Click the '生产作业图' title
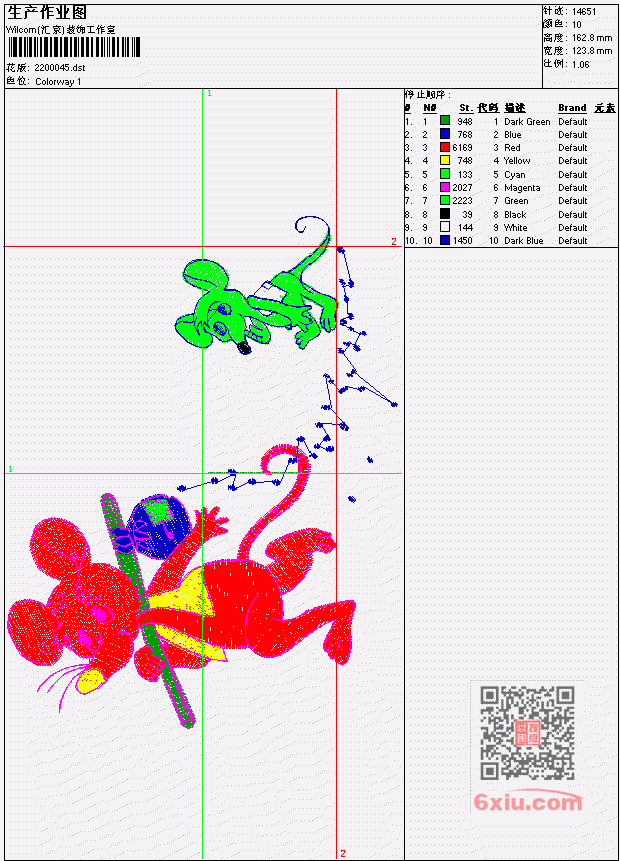Screen dimensions: 620x861 coord(47,13)
